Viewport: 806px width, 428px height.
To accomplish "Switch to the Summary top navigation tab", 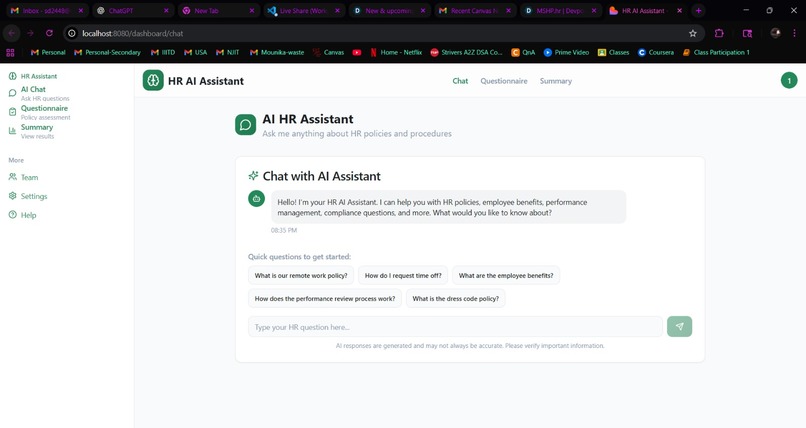I will [x=556, y=81].
